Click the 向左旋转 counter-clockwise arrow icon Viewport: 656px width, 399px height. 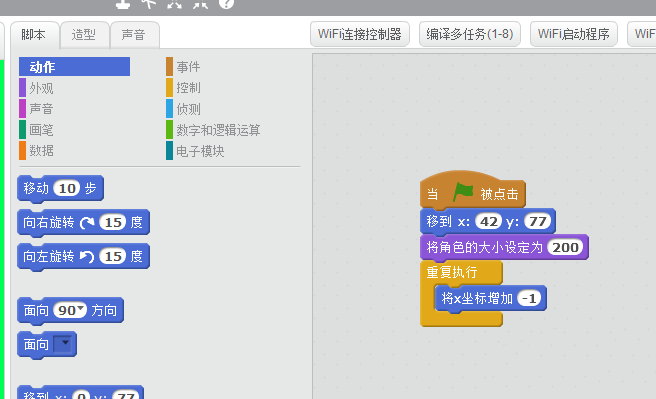click(x=87, y=256)
